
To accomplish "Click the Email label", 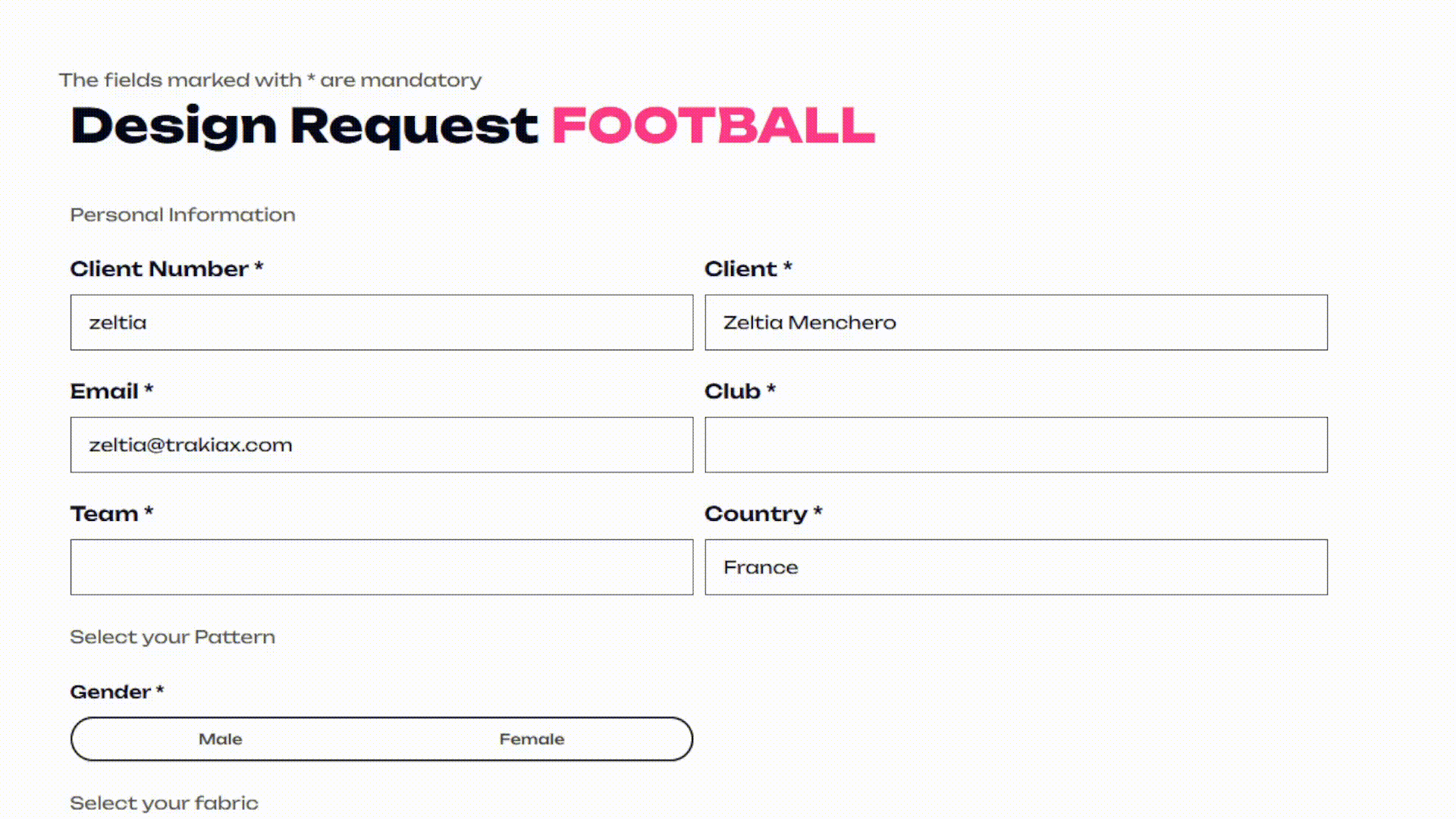I will tap(105, 391).
